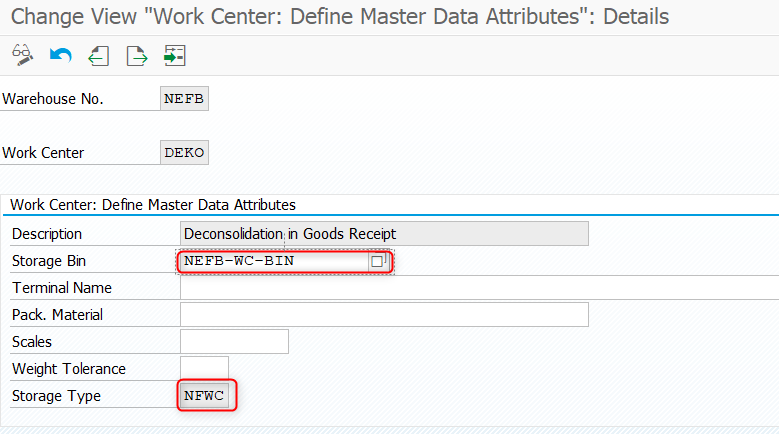Click the Work Center DEKO field
The image size is (779, 434).
pos(184,152)
